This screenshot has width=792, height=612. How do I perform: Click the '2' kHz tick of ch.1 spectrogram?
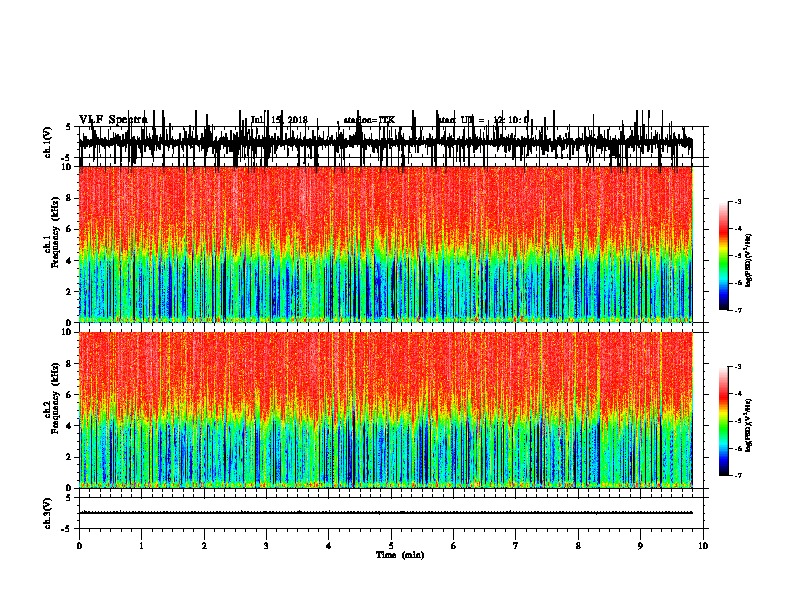[x=70, y=292]
